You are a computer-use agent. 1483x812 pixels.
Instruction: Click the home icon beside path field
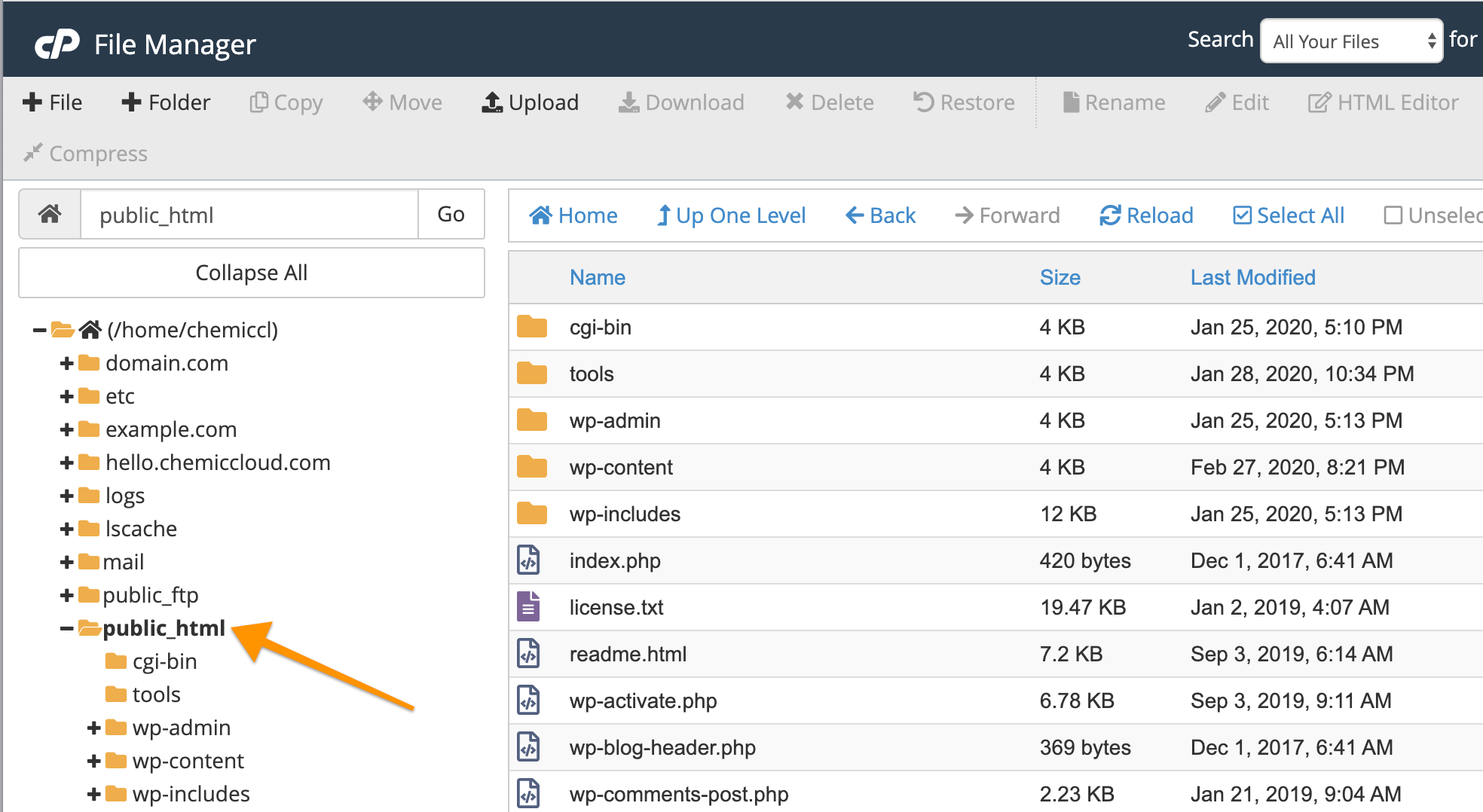click(50, 215)
